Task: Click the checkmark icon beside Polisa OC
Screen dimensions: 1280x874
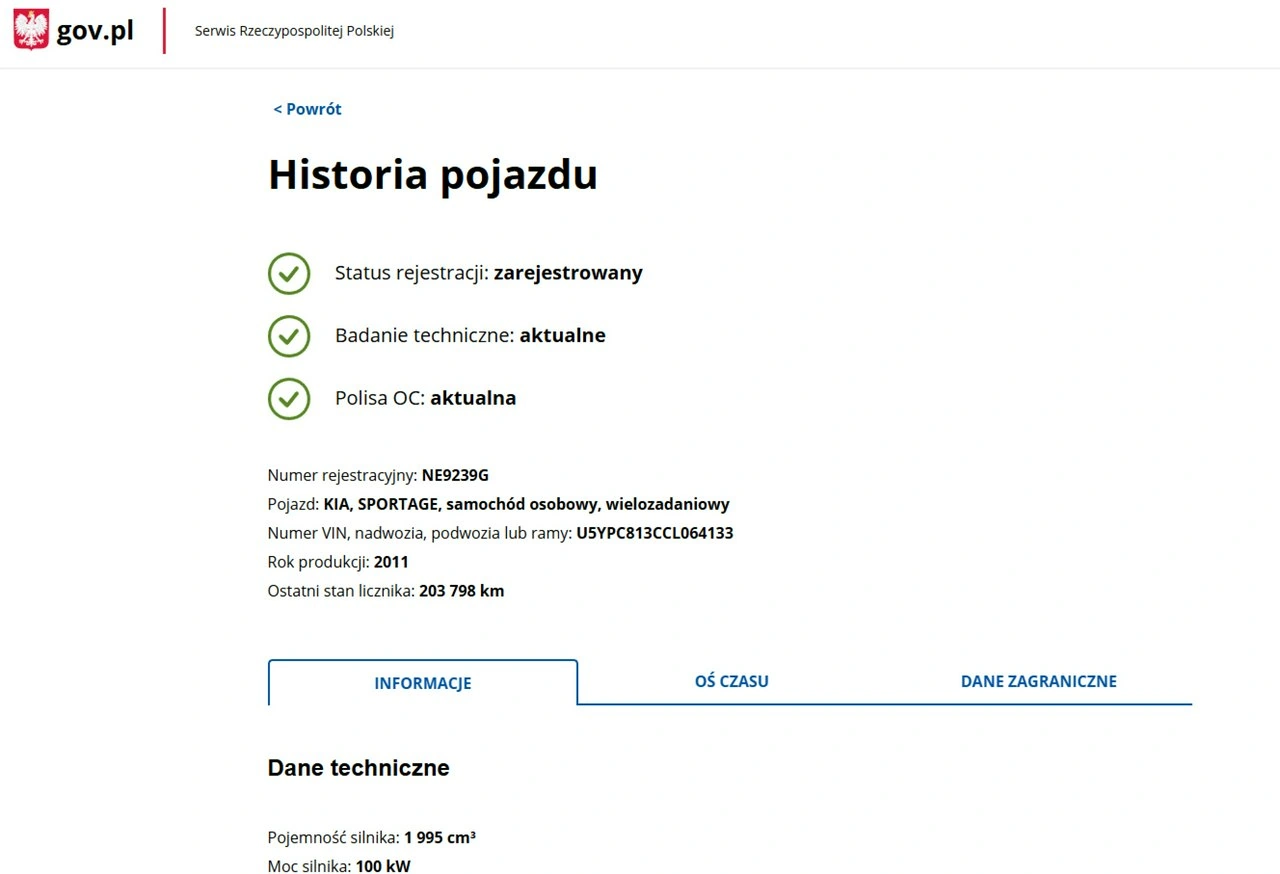Action: pos(289,398)
